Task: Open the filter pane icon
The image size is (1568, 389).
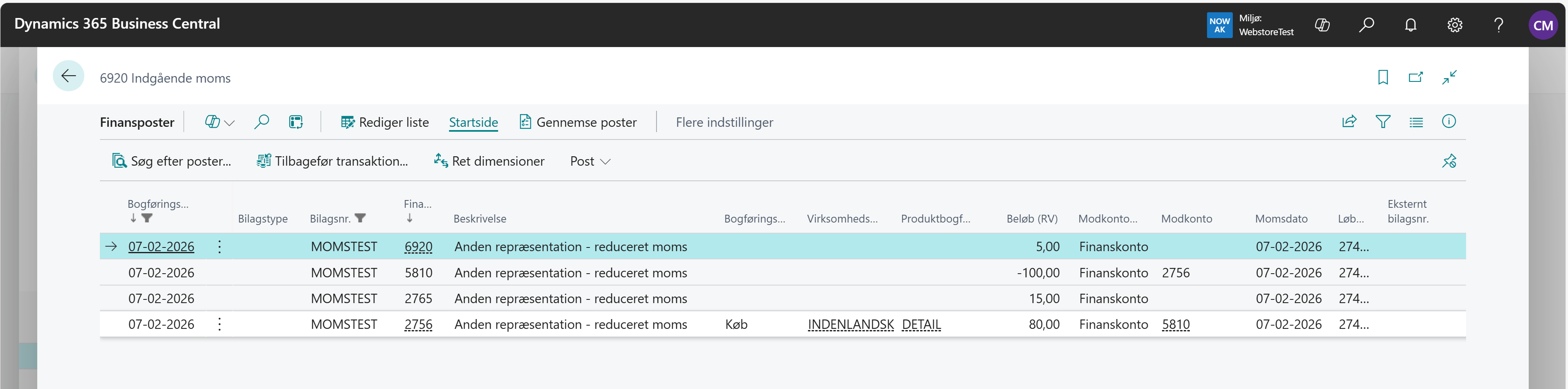Action: [x=1383, y=122]
